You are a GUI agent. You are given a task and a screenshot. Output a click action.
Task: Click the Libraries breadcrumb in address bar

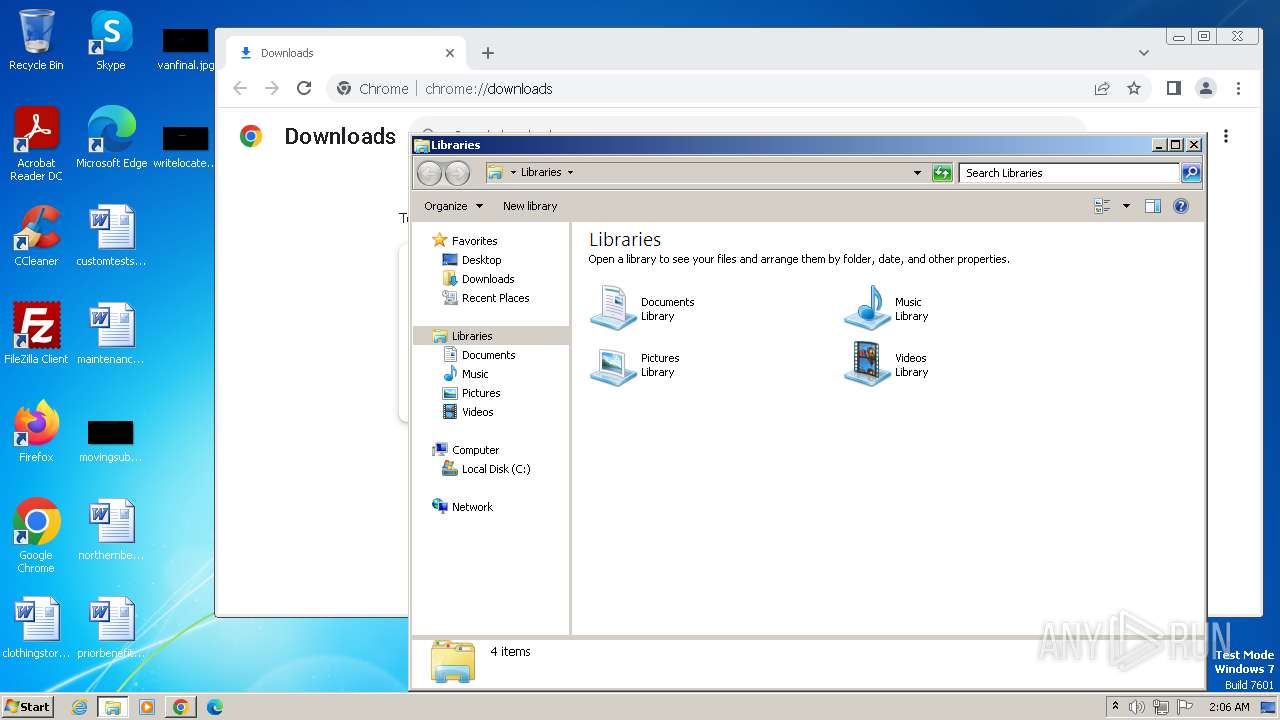(x=541, y=172)
